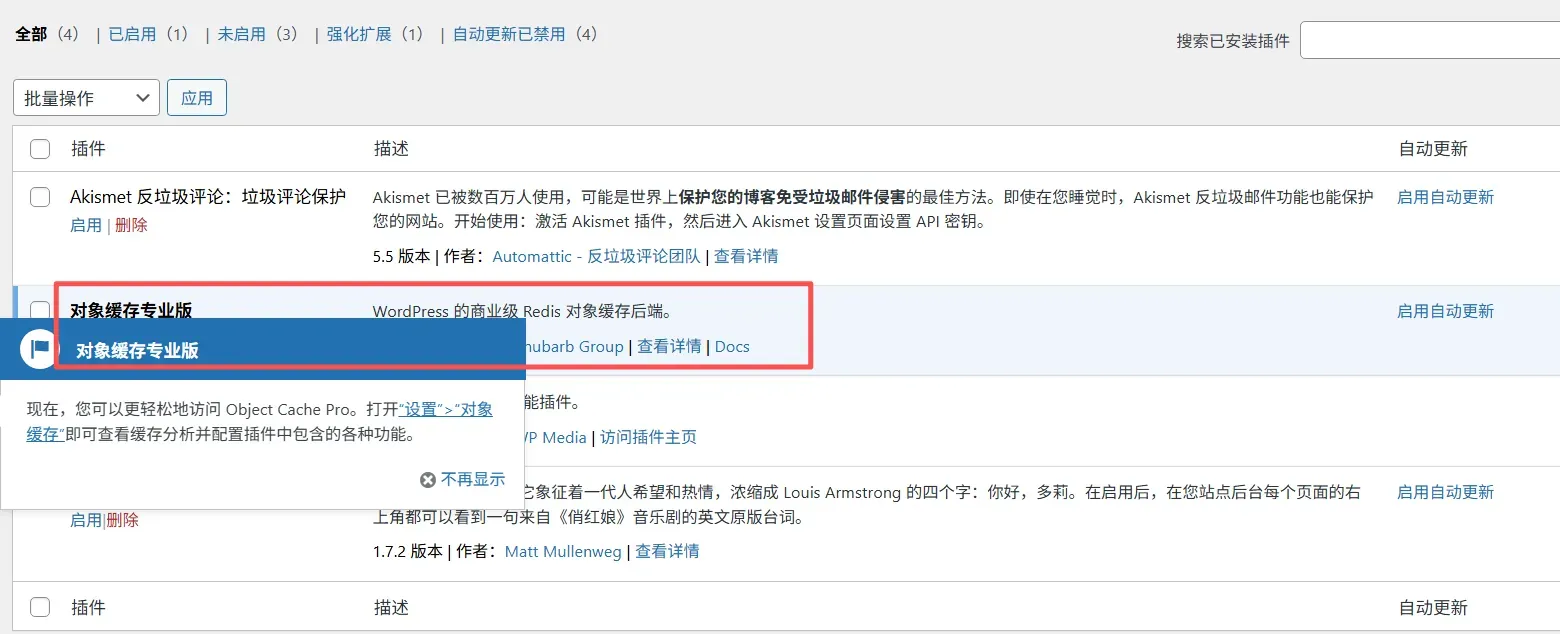Image resolution: width=1560 pixels, height=634 pixels.
Task: Check the Akismet plugin checkbox
Action: (40, 197)
